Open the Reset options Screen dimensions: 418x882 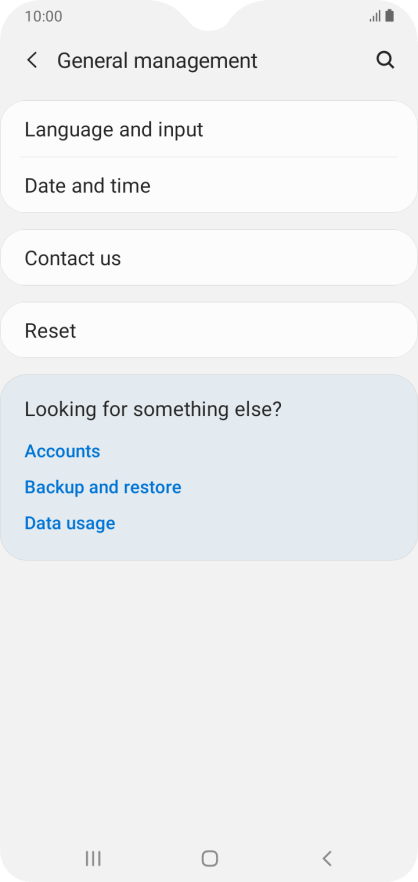[209, 330]
